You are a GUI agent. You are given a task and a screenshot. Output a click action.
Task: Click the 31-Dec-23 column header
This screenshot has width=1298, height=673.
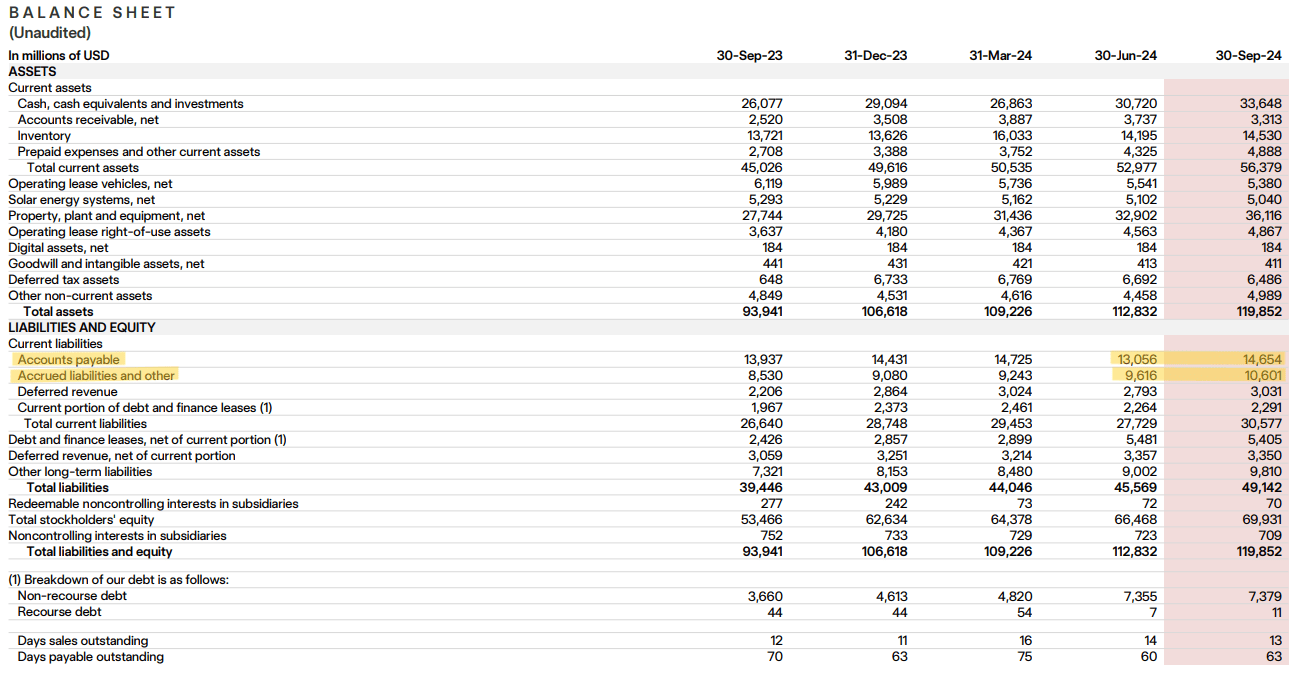[875, 56]
